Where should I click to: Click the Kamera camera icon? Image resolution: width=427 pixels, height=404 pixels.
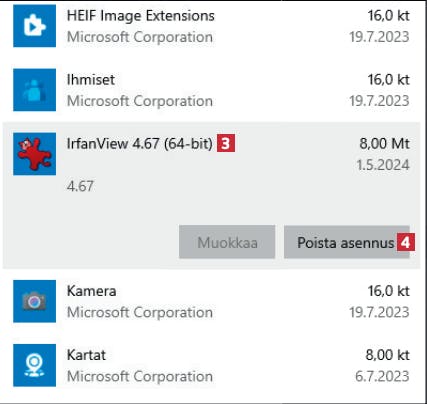[x=35, y=301]
